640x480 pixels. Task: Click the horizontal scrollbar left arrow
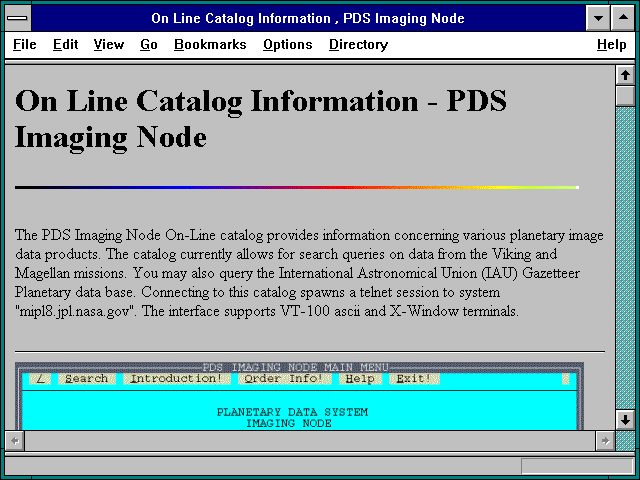pyautogui.click(x=15, y=441)
